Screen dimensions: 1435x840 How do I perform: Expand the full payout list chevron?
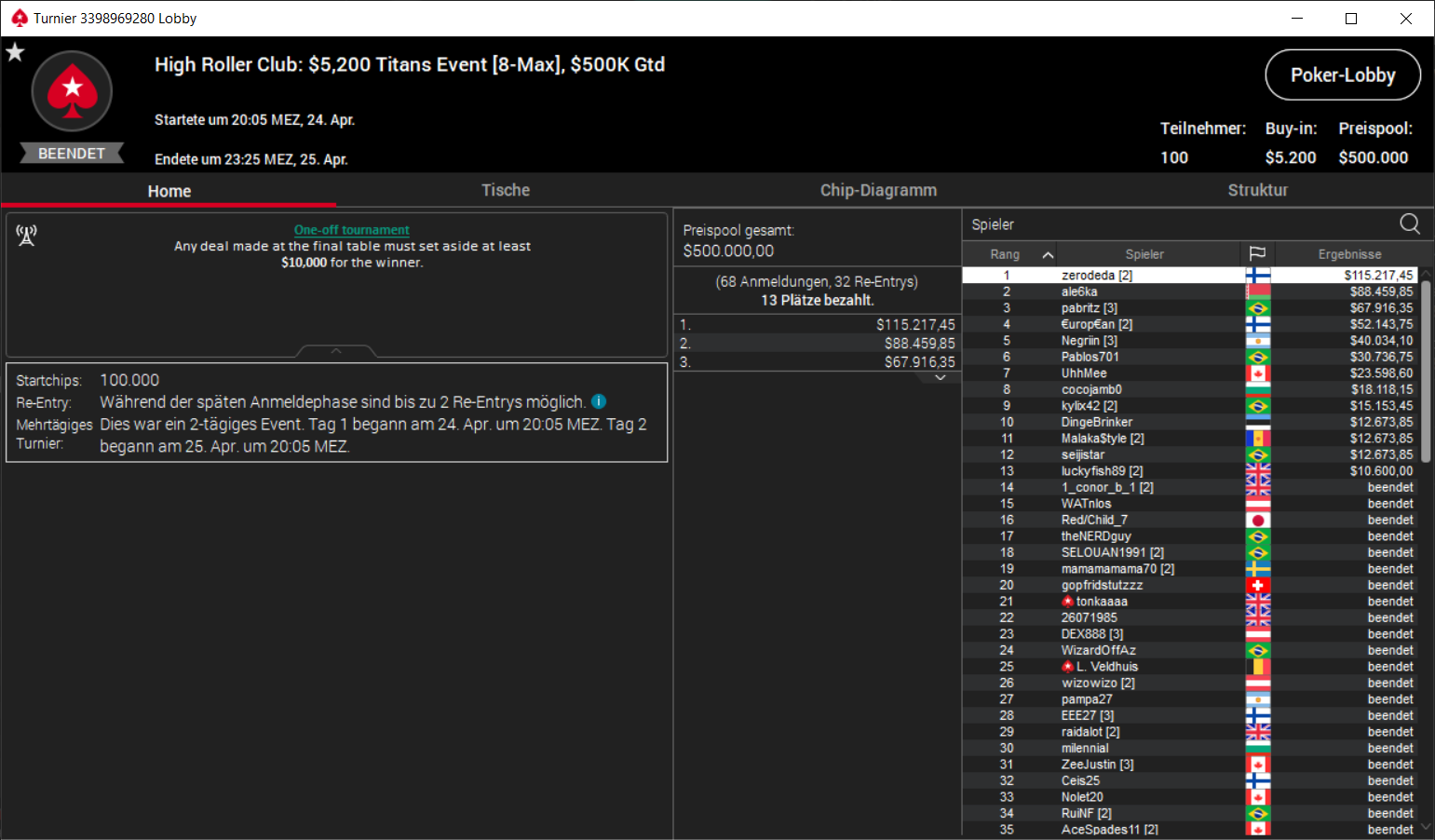click(x=941, y=377)
